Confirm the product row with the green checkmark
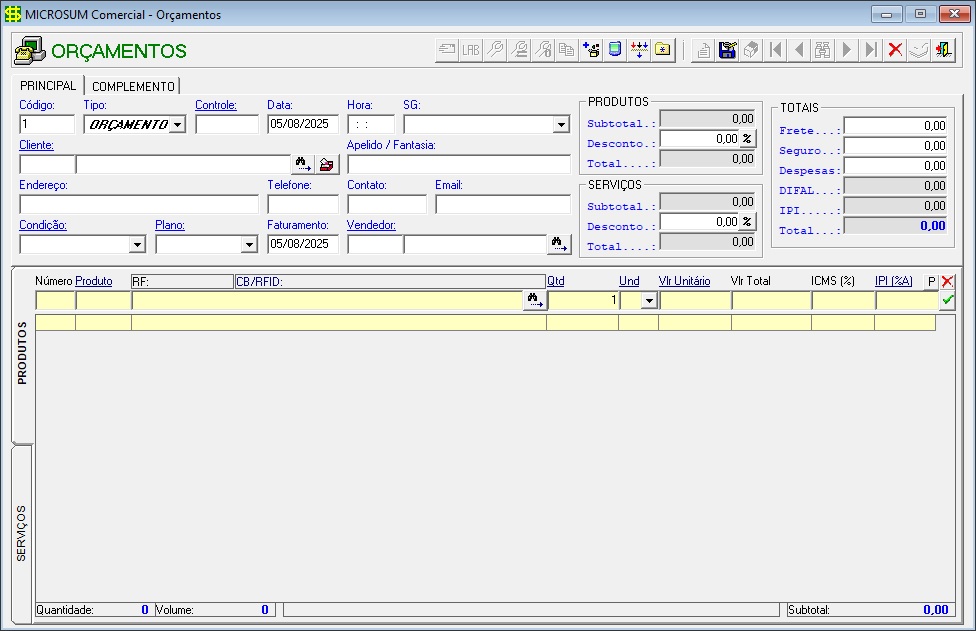 point(947,300)
